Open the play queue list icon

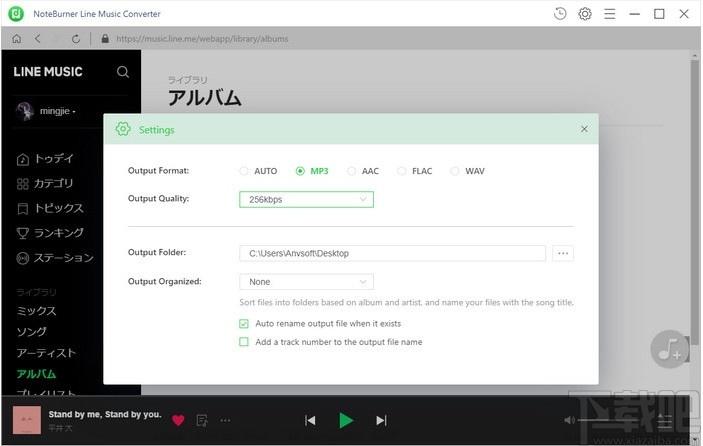(x=665, y=420)
